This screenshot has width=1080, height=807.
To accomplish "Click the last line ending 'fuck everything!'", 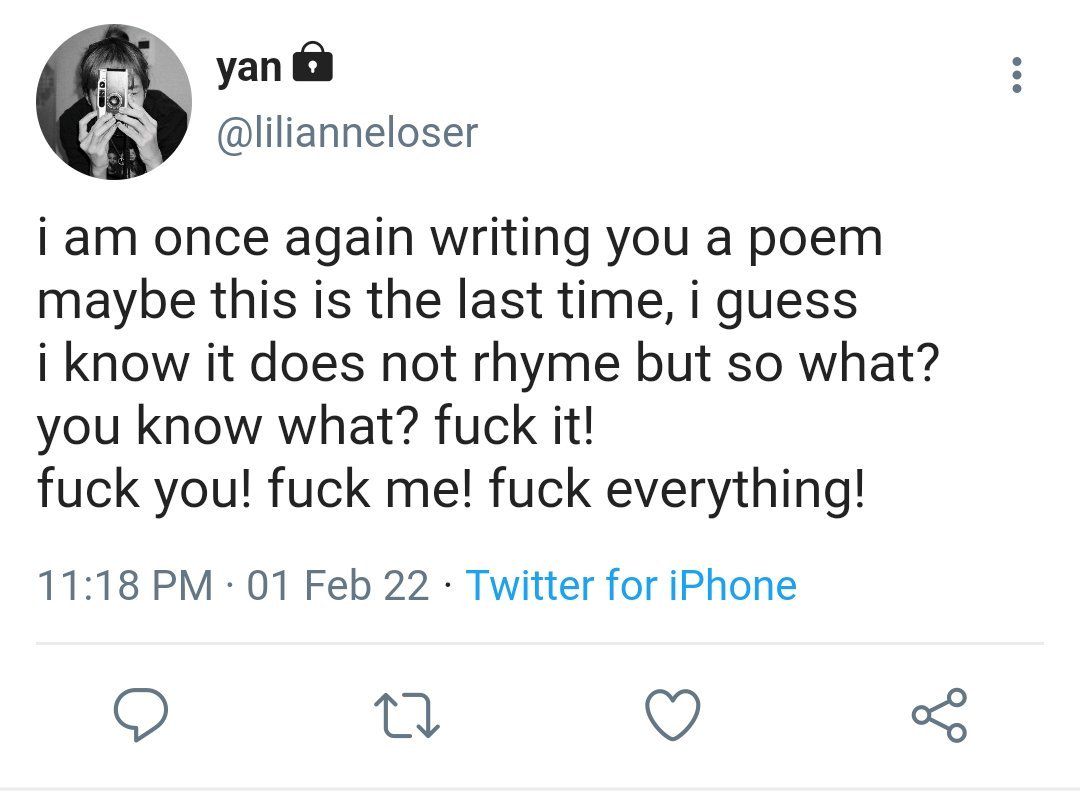I will 451,490.
